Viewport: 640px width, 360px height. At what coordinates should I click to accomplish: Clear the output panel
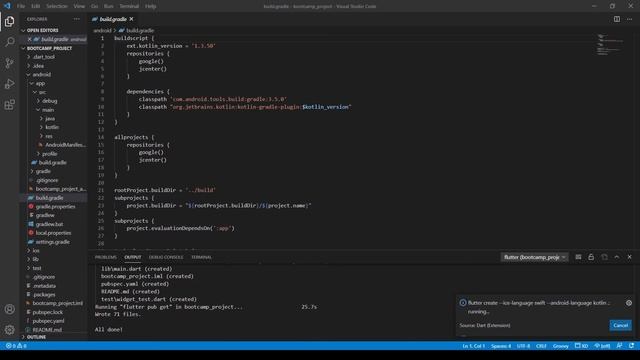[578, 257]
